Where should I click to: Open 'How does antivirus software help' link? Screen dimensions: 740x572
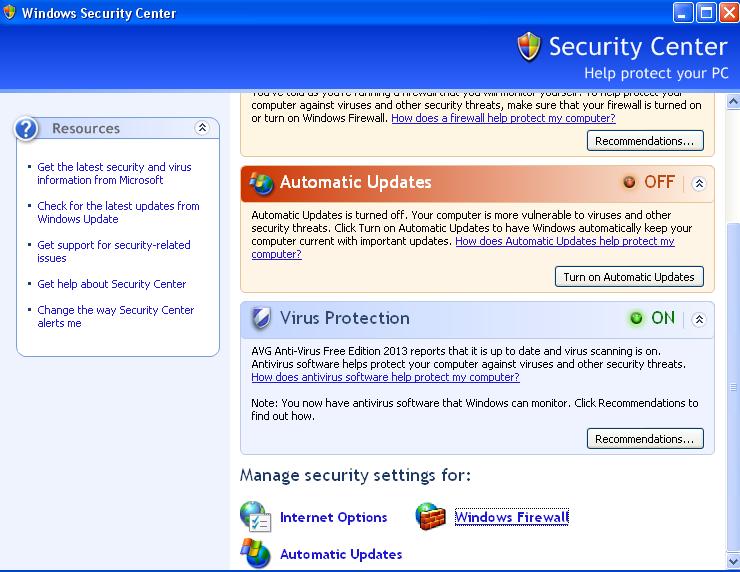[x=385, y=378]
